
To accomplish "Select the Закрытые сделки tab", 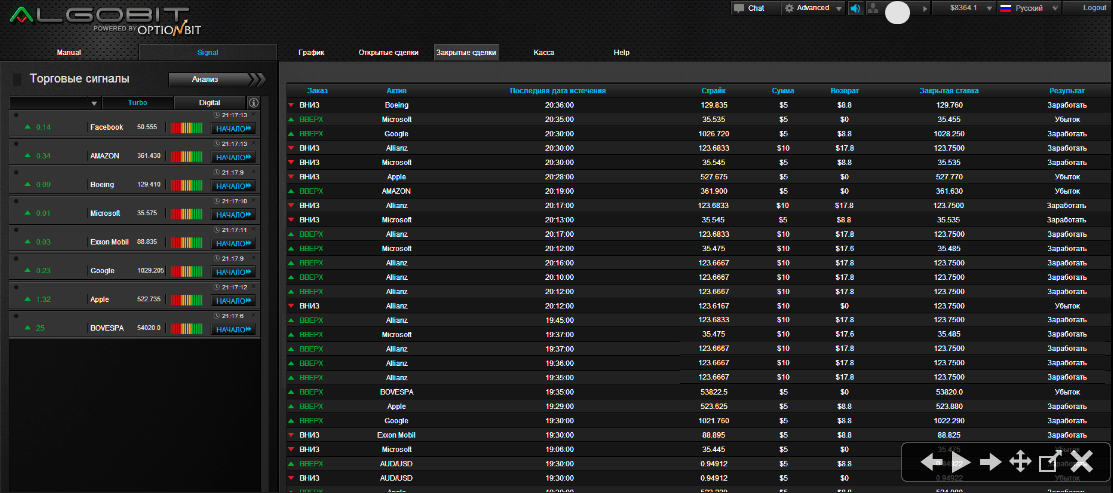I will [x=466, y=52].
